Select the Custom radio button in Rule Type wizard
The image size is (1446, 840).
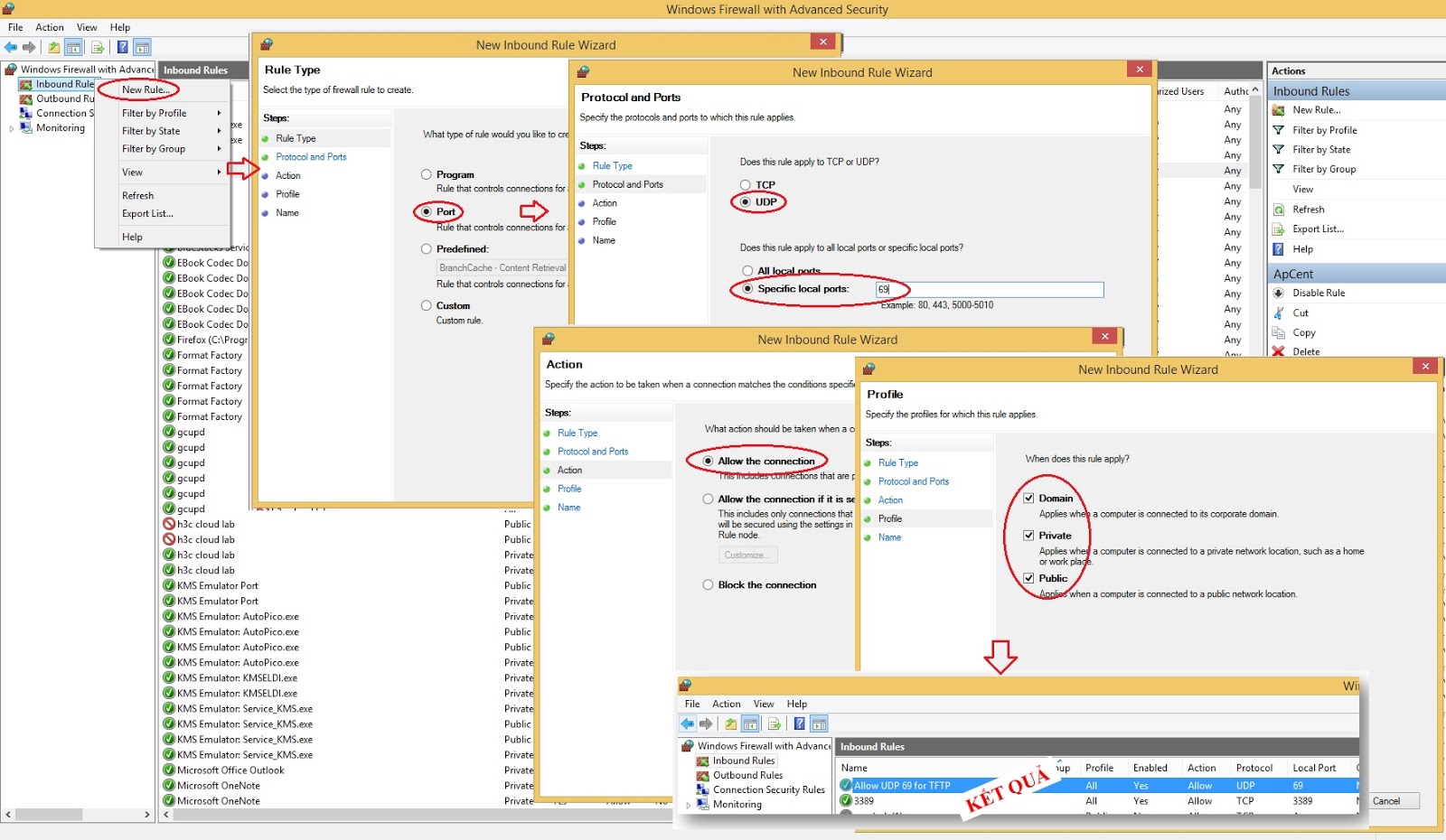pos(427,305)
